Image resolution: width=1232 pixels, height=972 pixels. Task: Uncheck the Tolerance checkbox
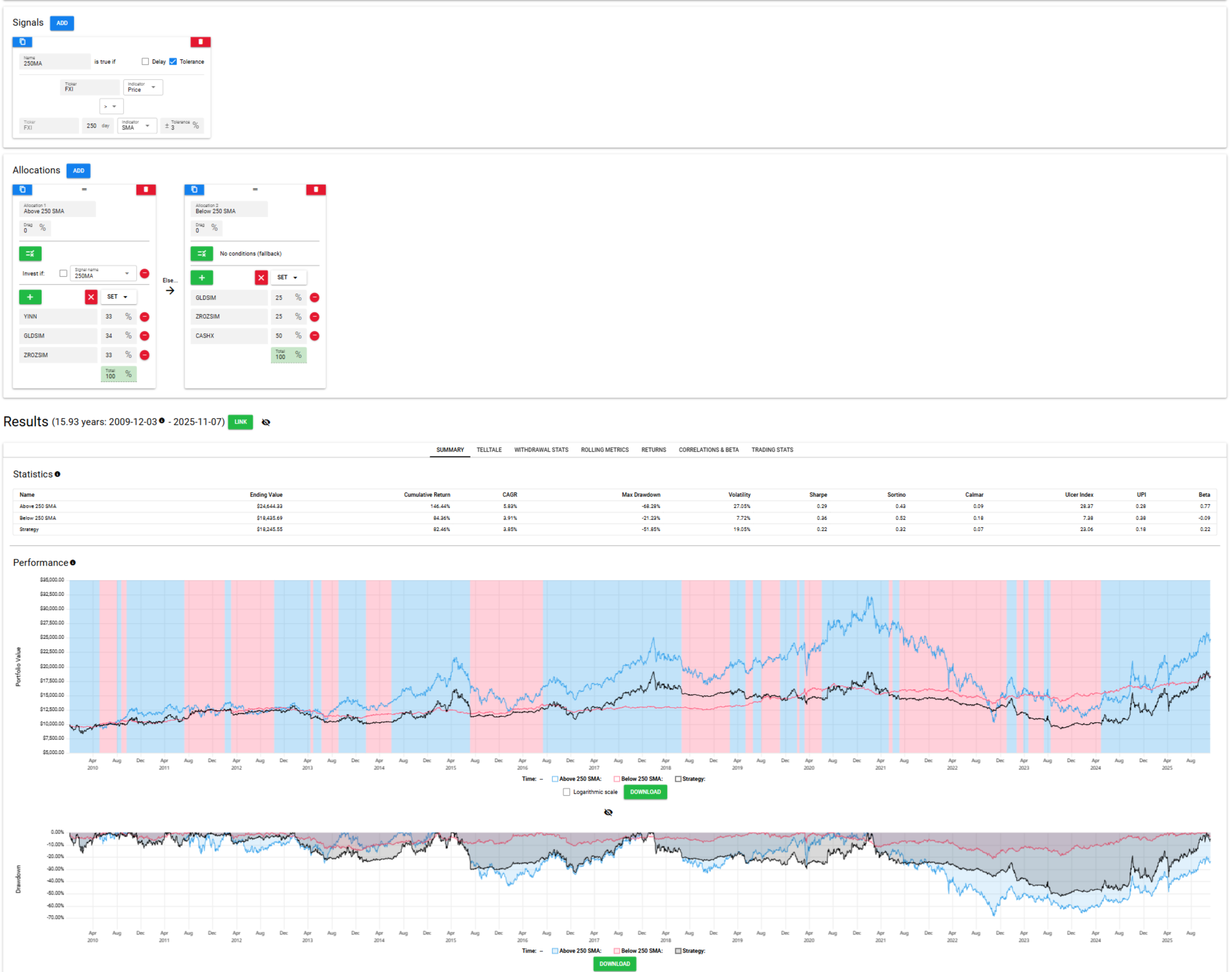coord(173,62)
